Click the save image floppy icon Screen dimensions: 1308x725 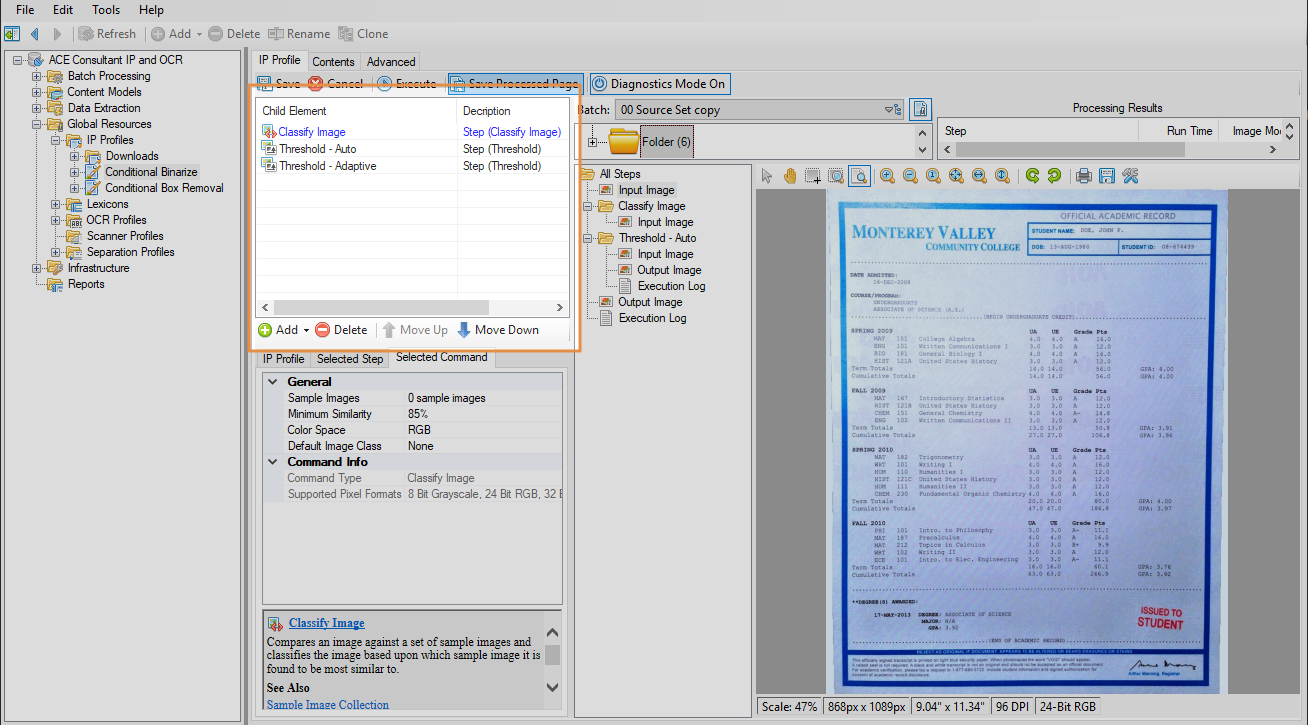1107,176
